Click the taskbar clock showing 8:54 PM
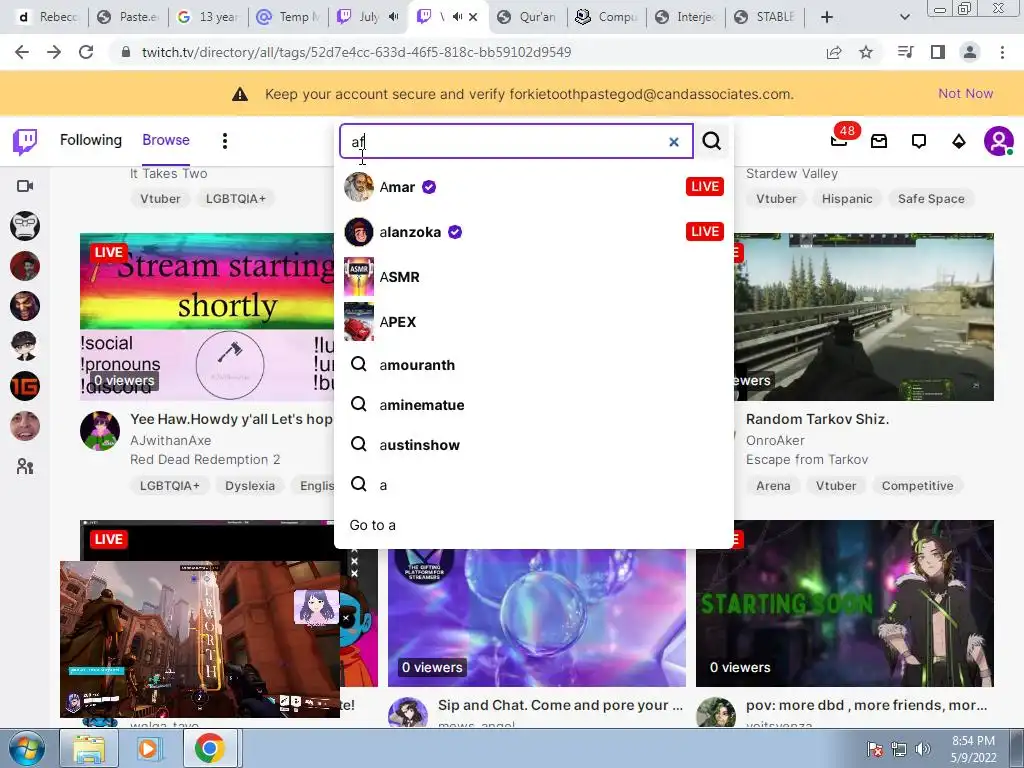 973,749
